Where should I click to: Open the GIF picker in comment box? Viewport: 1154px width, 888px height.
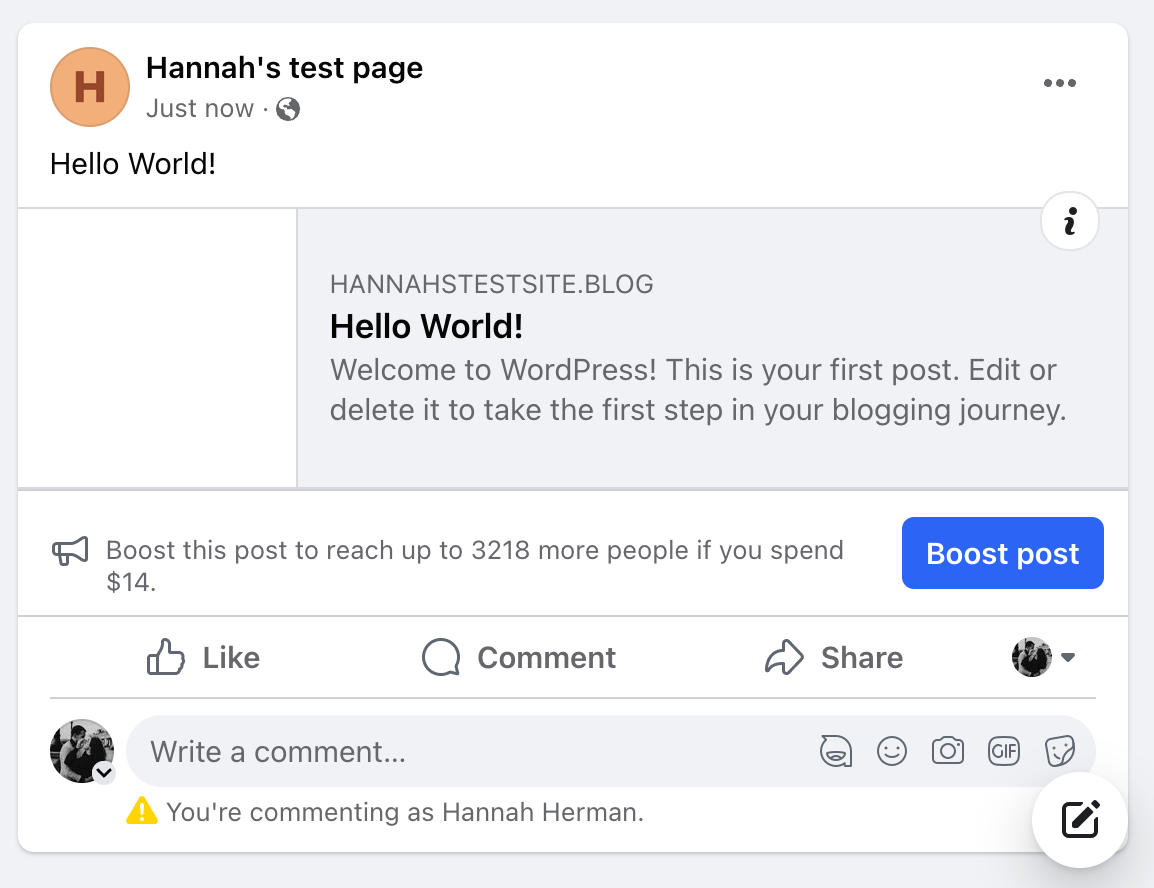(x=1004, y=751)
